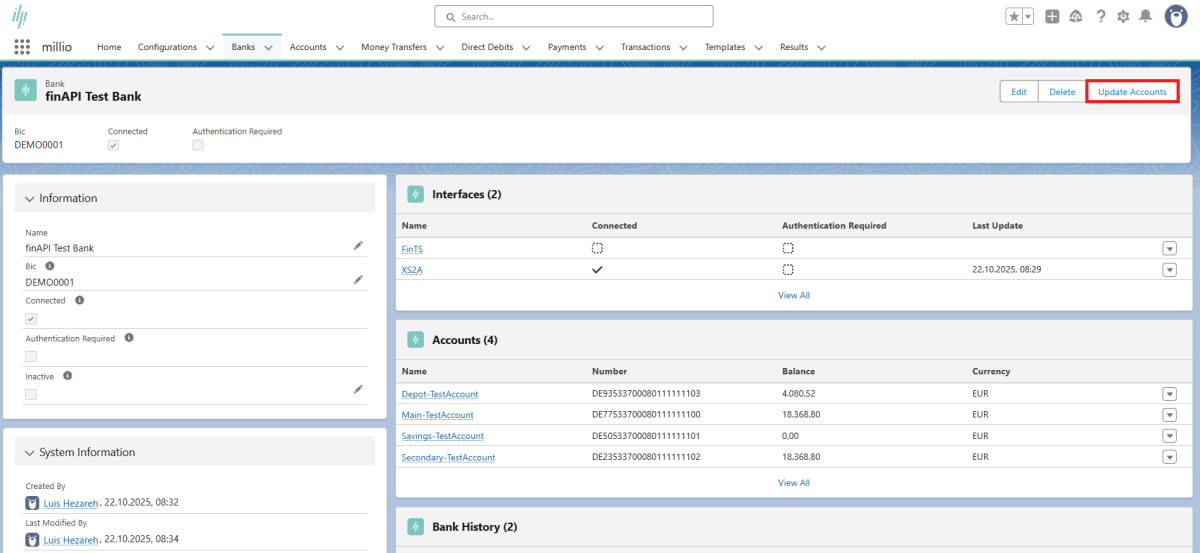This screenshot has width=1200, height=553.
Task: Toggle the Connected checkbox in Information section
Action: [31, 318]
